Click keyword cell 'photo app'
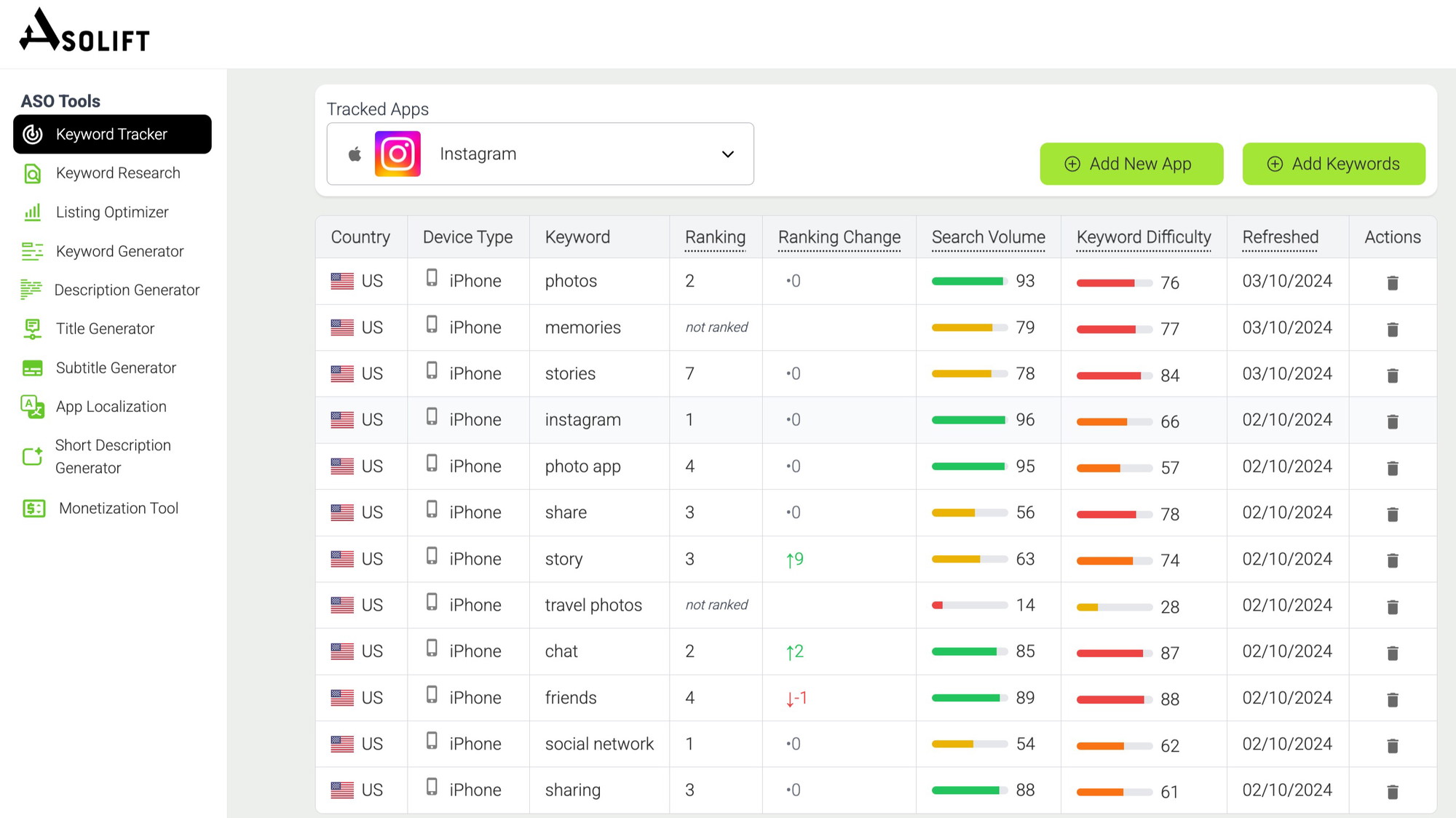The width and height of the screenshot is (1456, 818). click(x=583, y=466)
